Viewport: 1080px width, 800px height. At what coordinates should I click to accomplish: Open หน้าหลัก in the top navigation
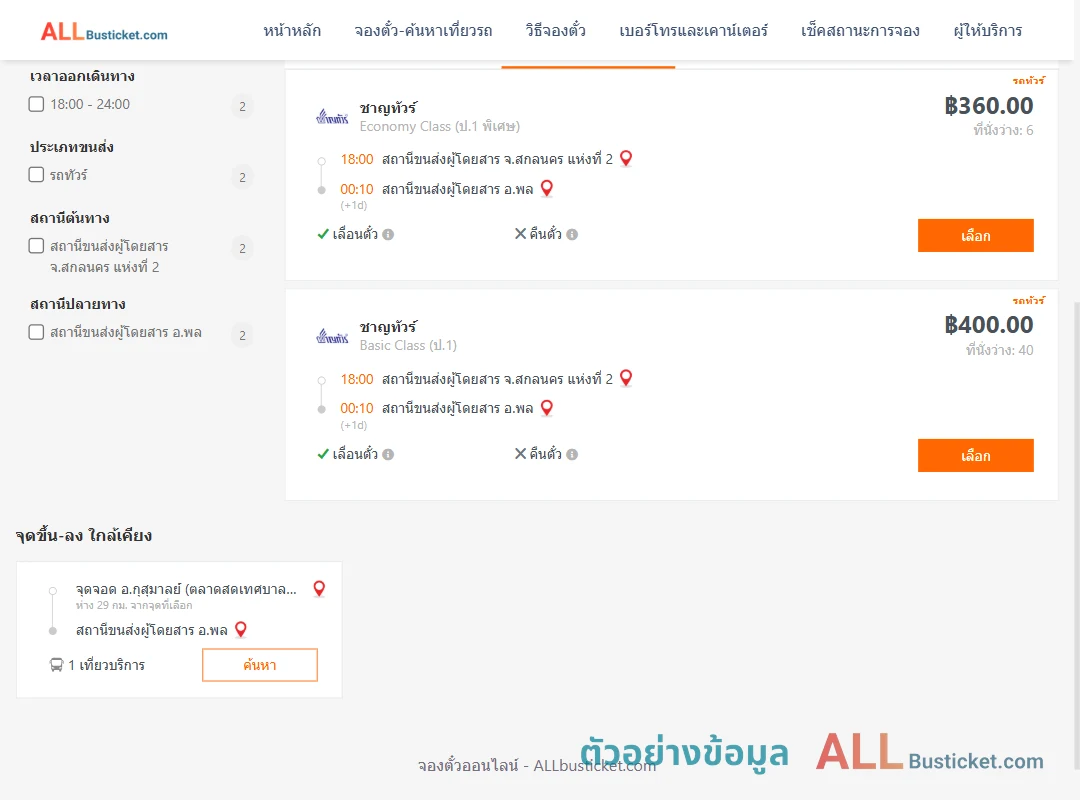[292, 30]
